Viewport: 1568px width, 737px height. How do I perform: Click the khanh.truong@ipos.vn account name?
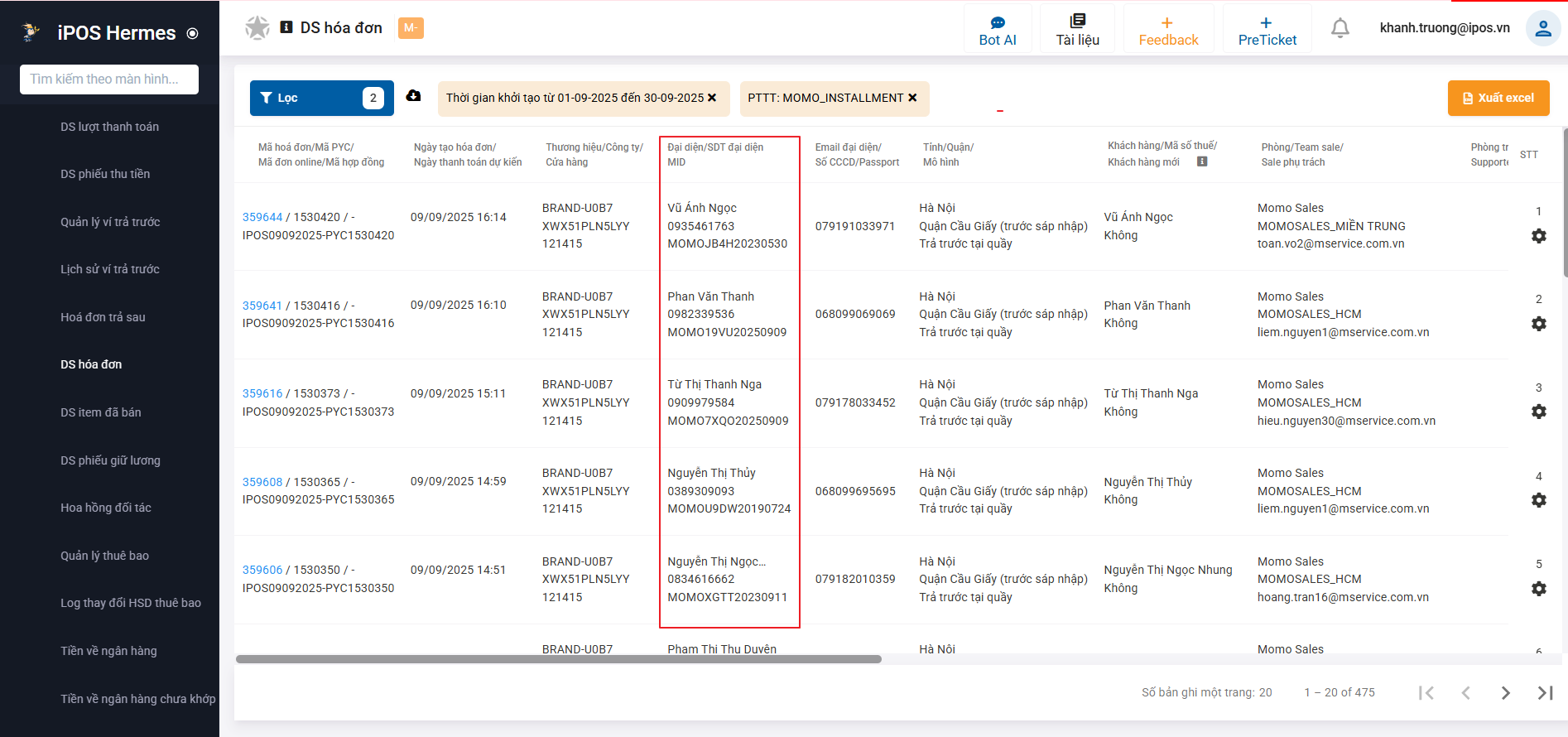pyautogui.click(x=1445, y=28)
